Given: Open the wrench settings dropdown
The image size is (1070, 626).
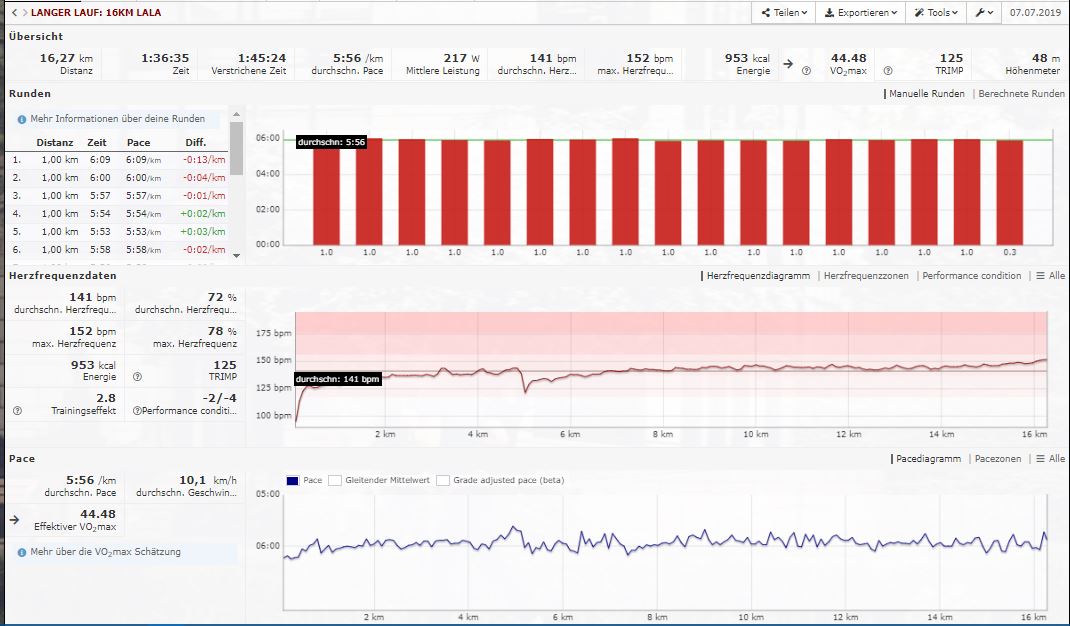Looking at the screenshot, I should pos(984,13).
